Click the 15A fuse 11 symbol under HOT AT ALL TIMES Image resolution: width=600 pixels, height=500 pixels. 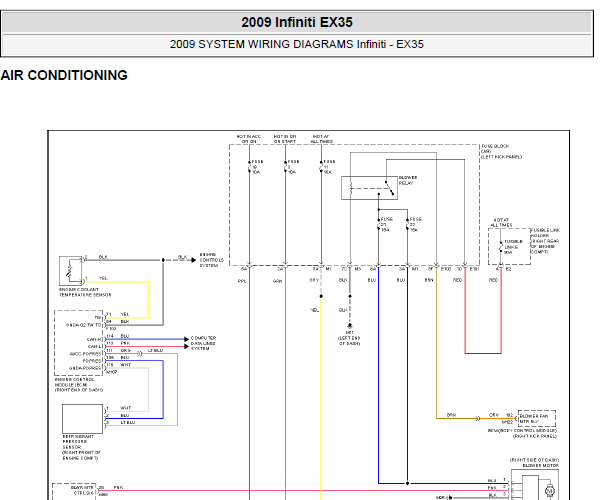pos(321,167)
